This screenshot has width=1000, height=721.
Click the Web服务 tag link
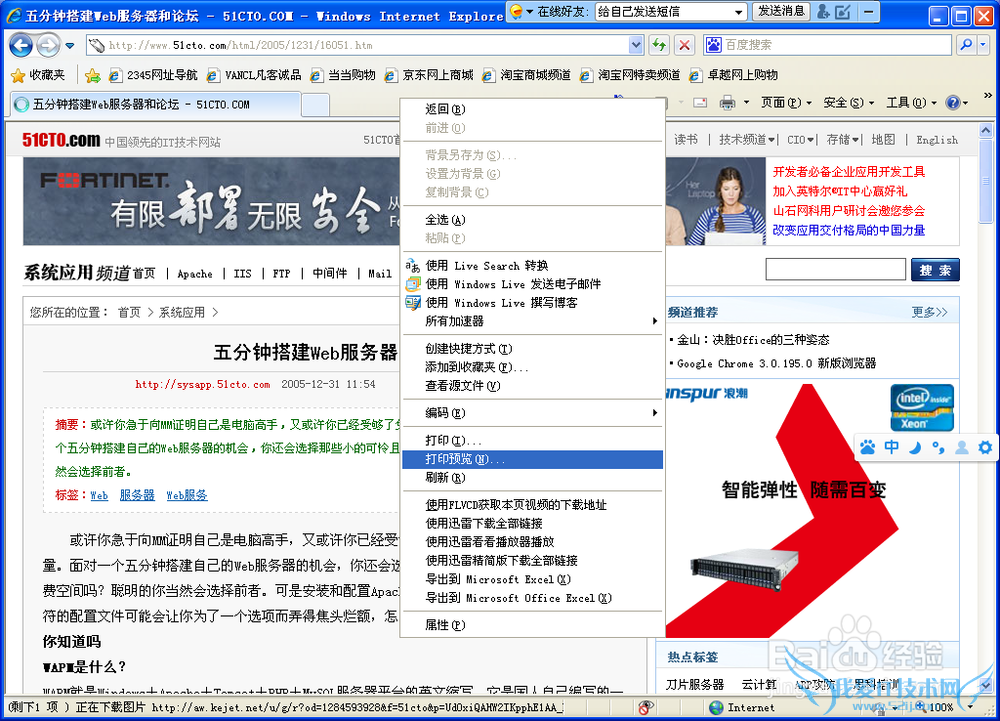coord(187,495)
